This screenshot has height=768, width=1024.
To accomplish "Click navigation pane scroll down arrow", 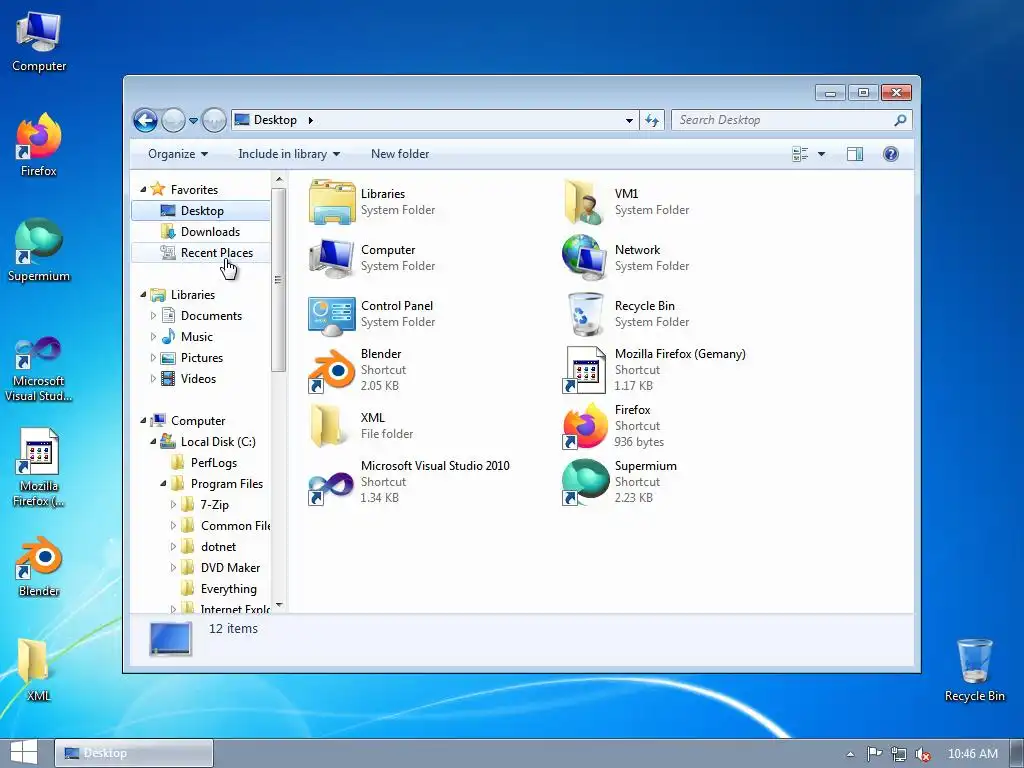I will click(x=279, y=605).
